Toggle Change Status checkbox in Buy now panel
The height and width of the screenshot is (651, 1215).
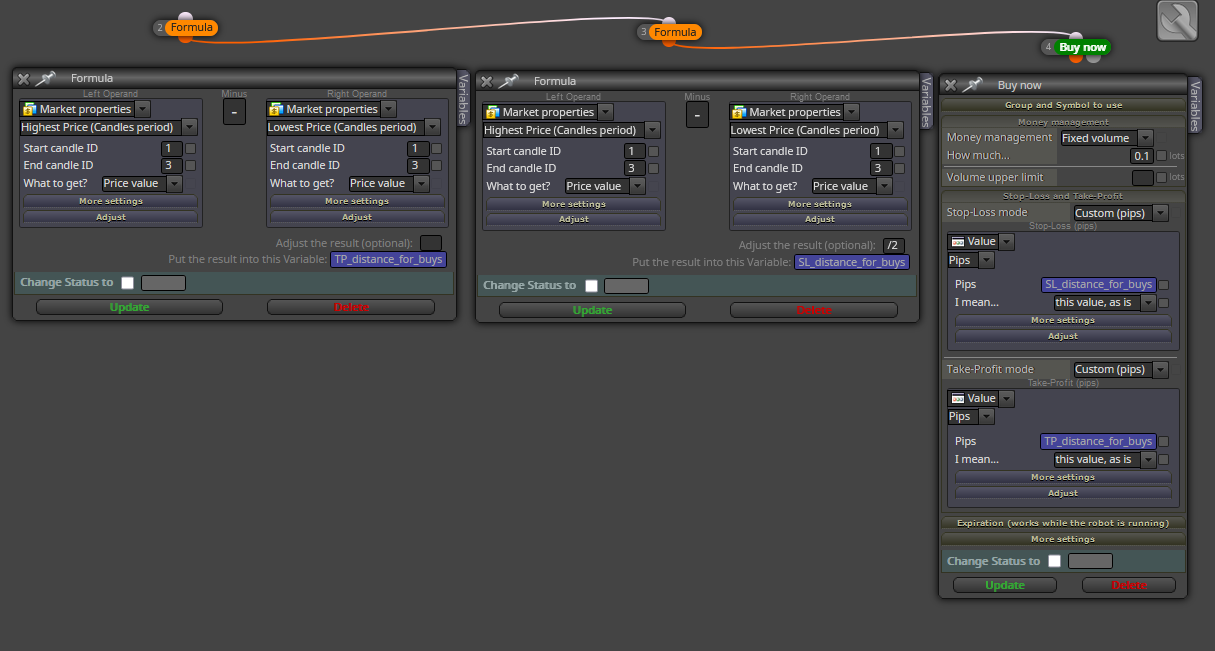point(1055,561)
